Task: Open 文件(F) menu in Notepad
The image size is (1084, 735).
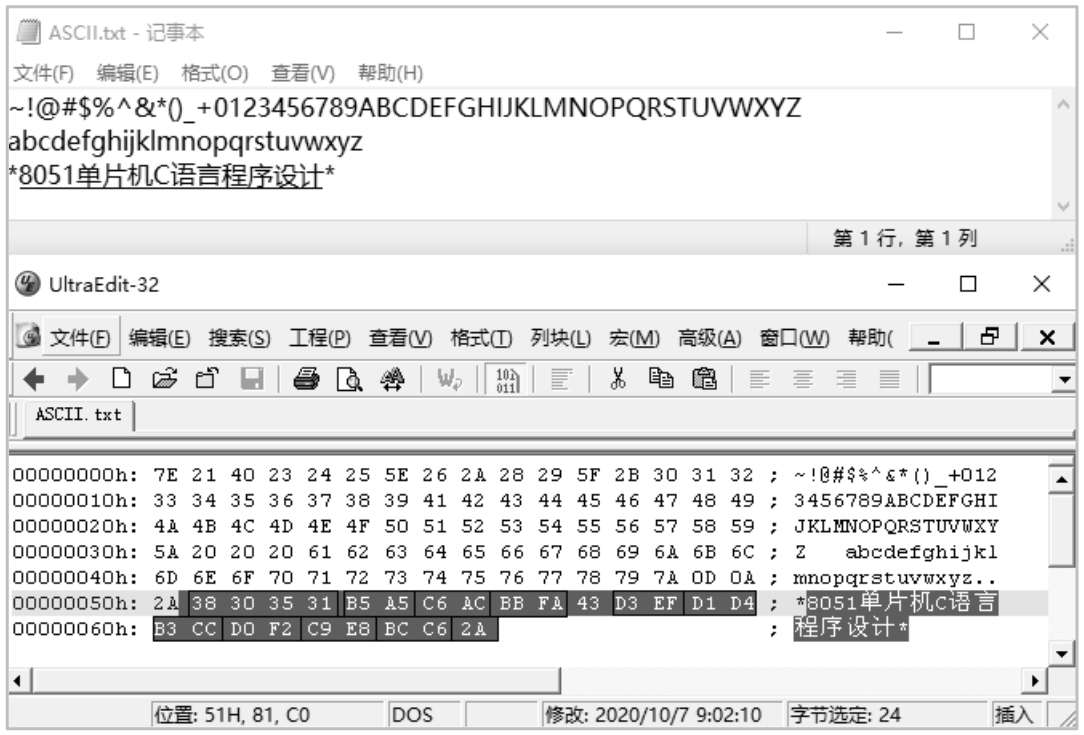Action: click(x=44, y=73)
